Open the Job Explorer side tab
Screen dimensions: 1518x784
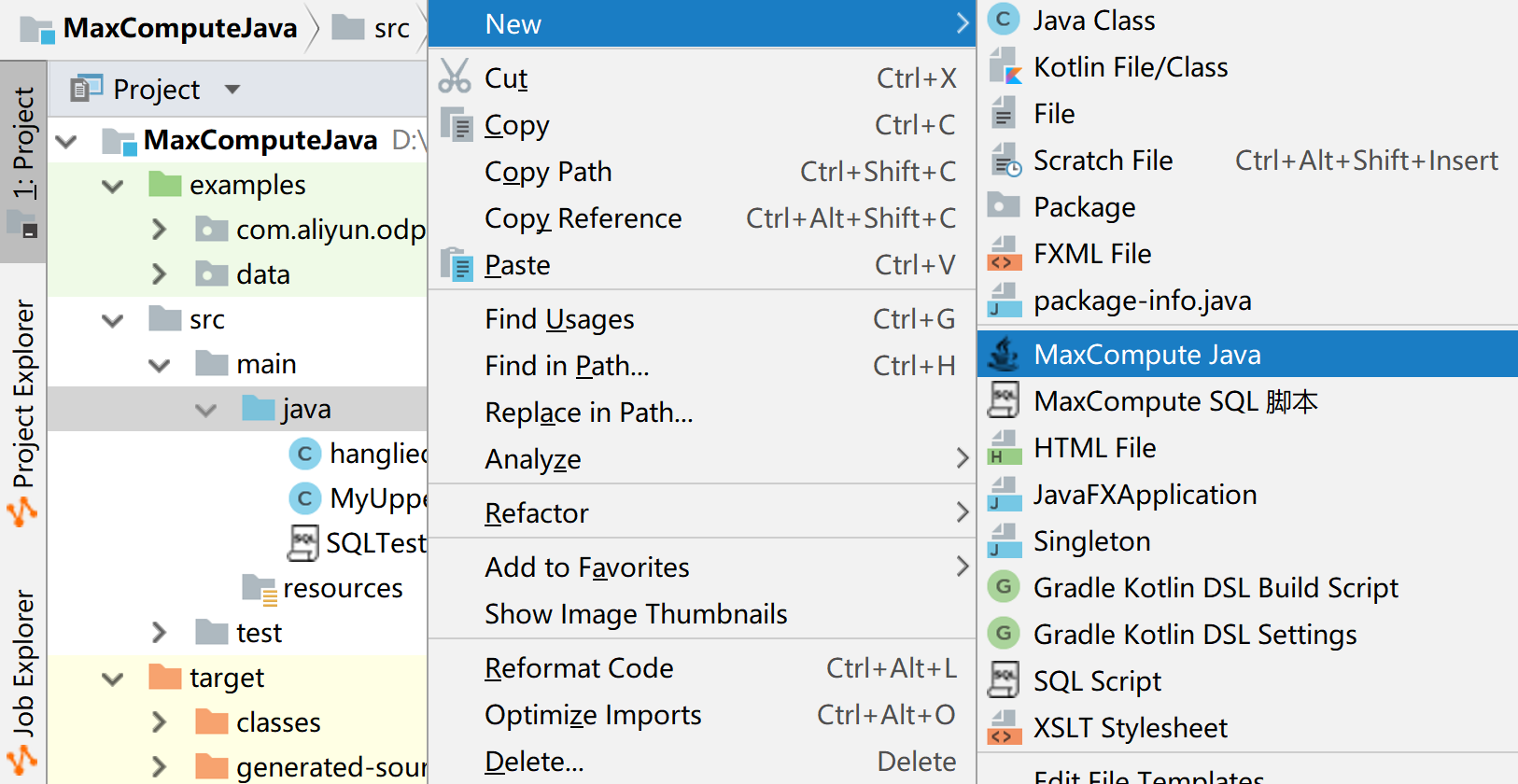click(23, 683)
